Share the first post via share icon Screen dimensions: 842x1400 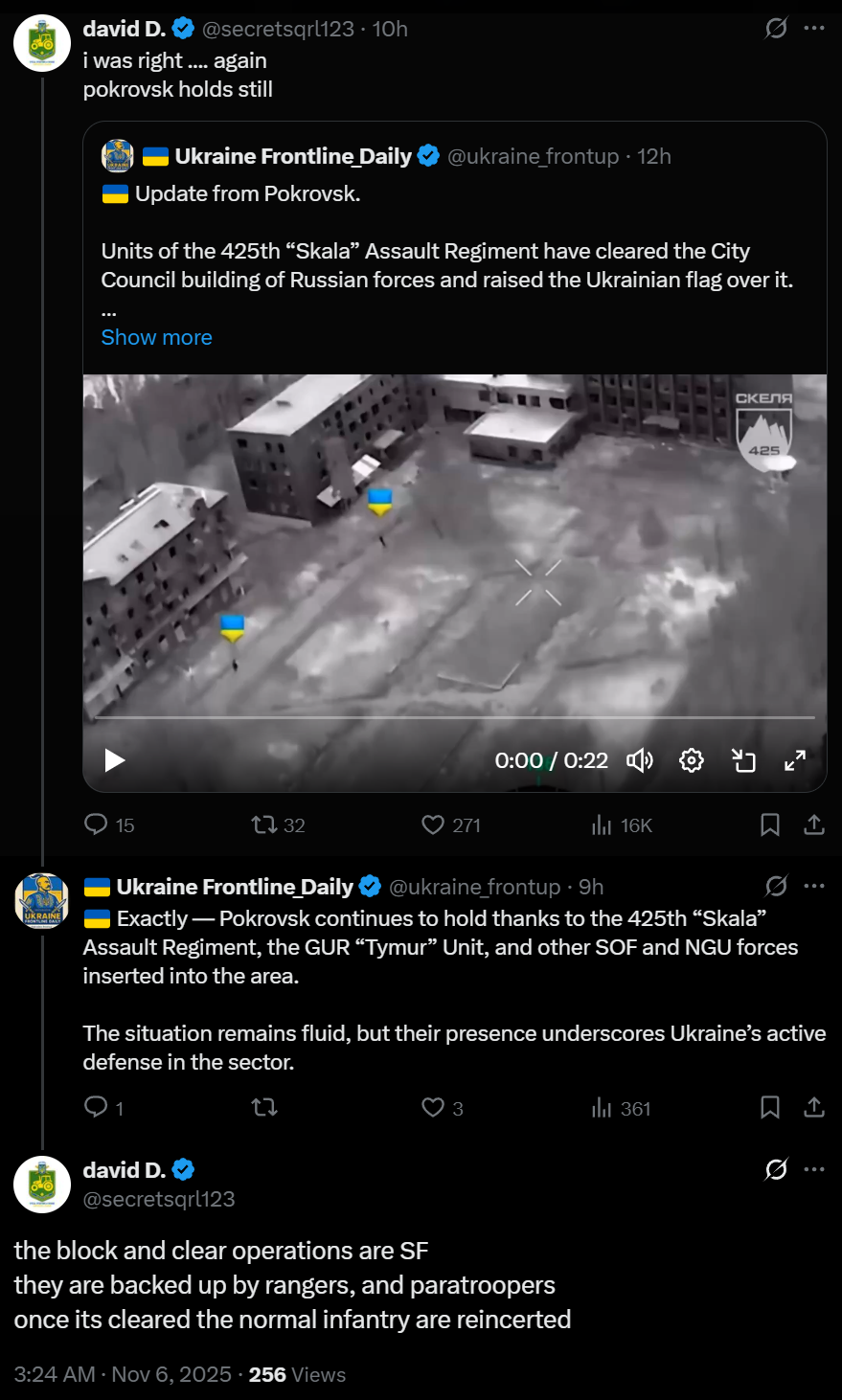tap(814, 824)
